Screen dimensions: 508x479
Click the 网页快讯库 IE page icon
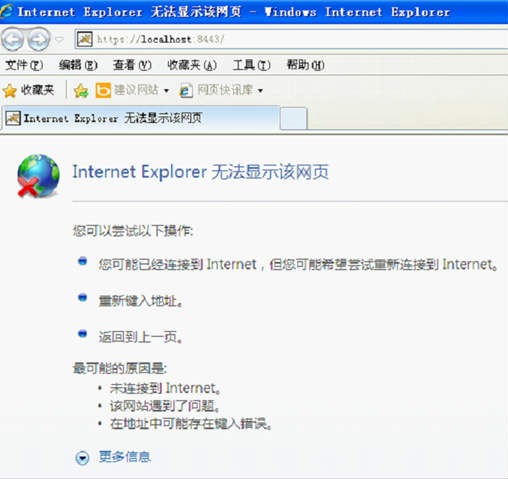coord(186,90)
